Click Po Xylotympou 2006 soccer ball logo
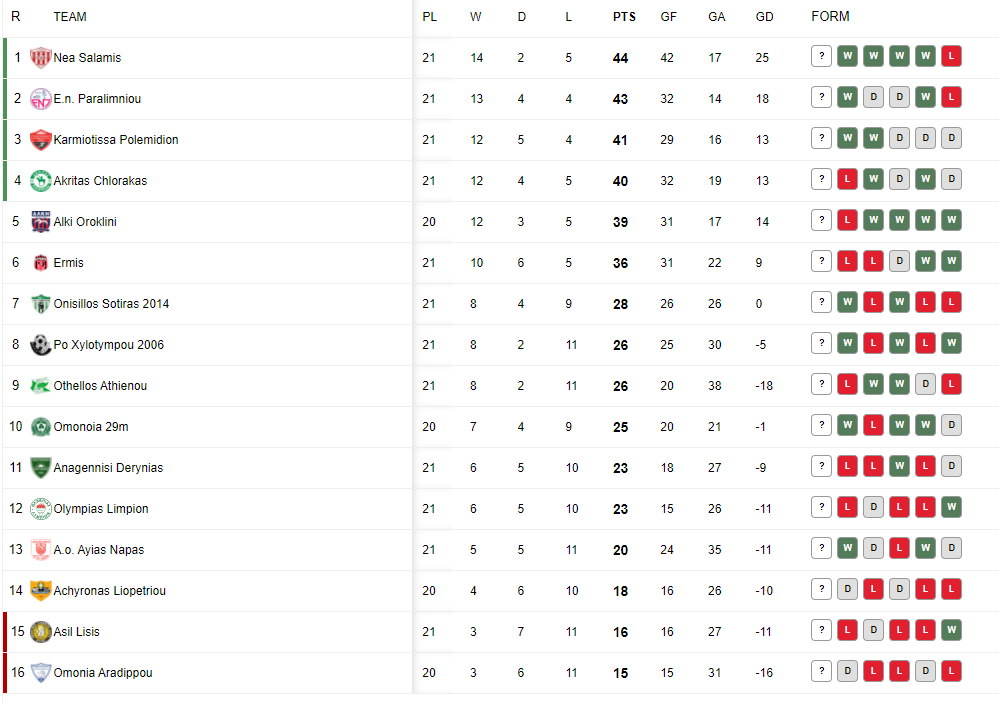Image resolution: width=999 pixels, height=703 pixels. (x=41, y=345)
